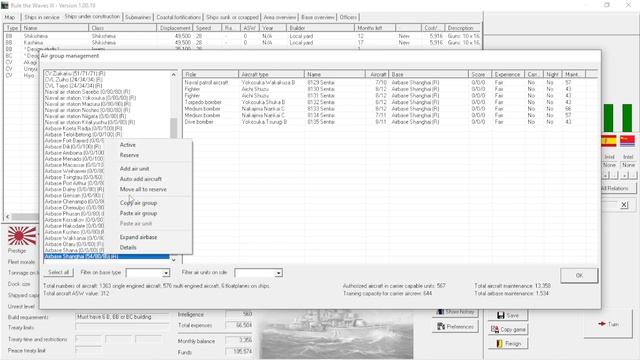640x360 pixels.
Task: Open Filter on base type dropdown
Action: point(166,273)
